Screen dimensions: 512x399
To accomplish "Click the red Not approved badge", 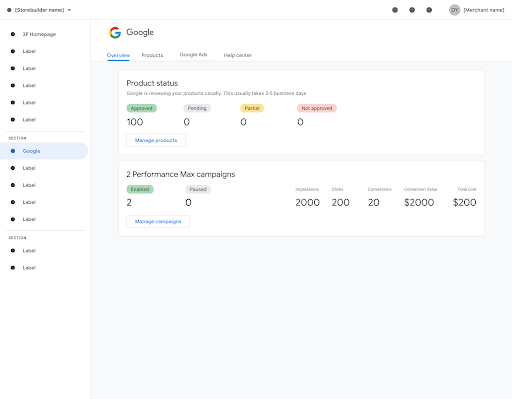I will (317, 108).
